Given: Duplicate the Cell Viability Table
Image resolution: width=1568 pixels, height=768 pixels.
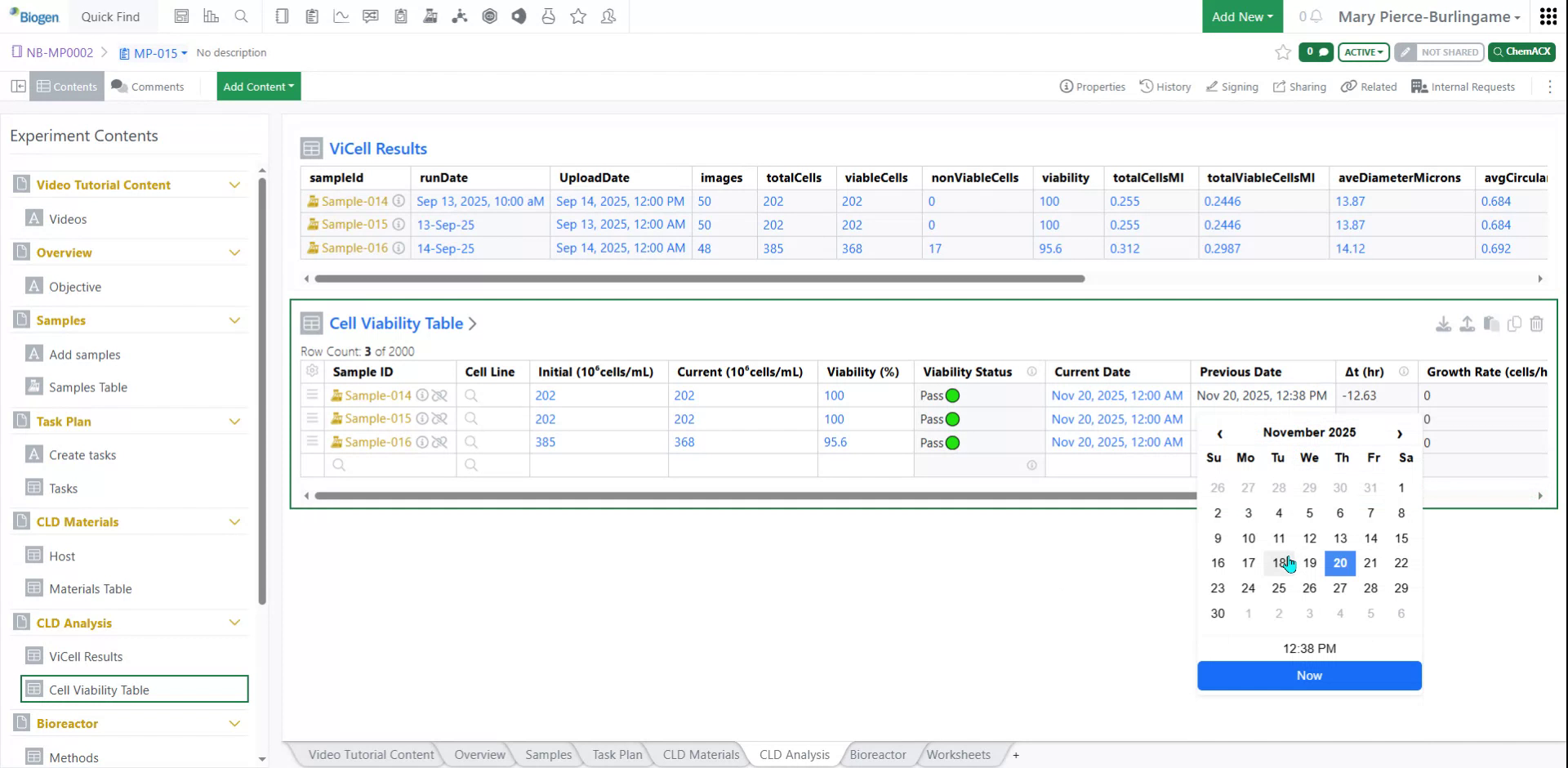Looking at the screenshot, I should 1515,324.
